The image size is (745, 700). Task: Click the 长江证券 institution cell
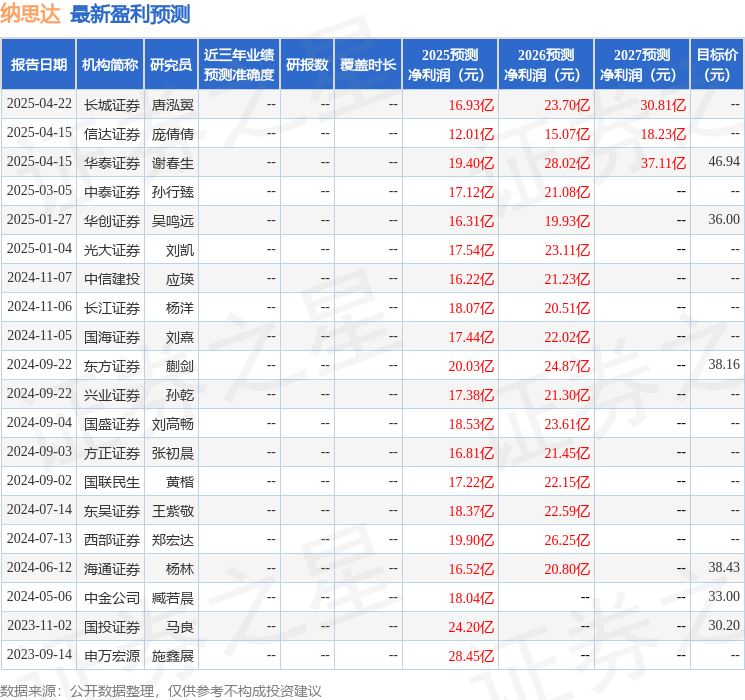pos(112,308)
